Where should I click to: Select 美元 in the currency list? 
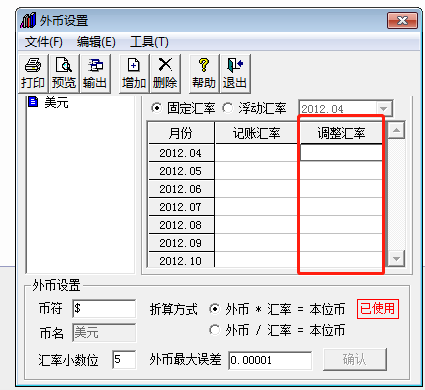[56, 102]
